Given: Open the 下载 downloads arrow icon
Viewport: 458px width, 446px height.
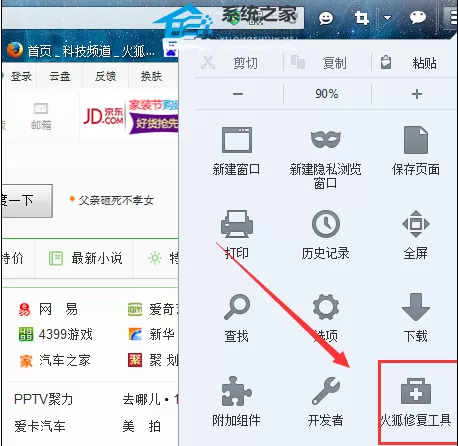Looking at the screenshot, I should pos(416,307).
